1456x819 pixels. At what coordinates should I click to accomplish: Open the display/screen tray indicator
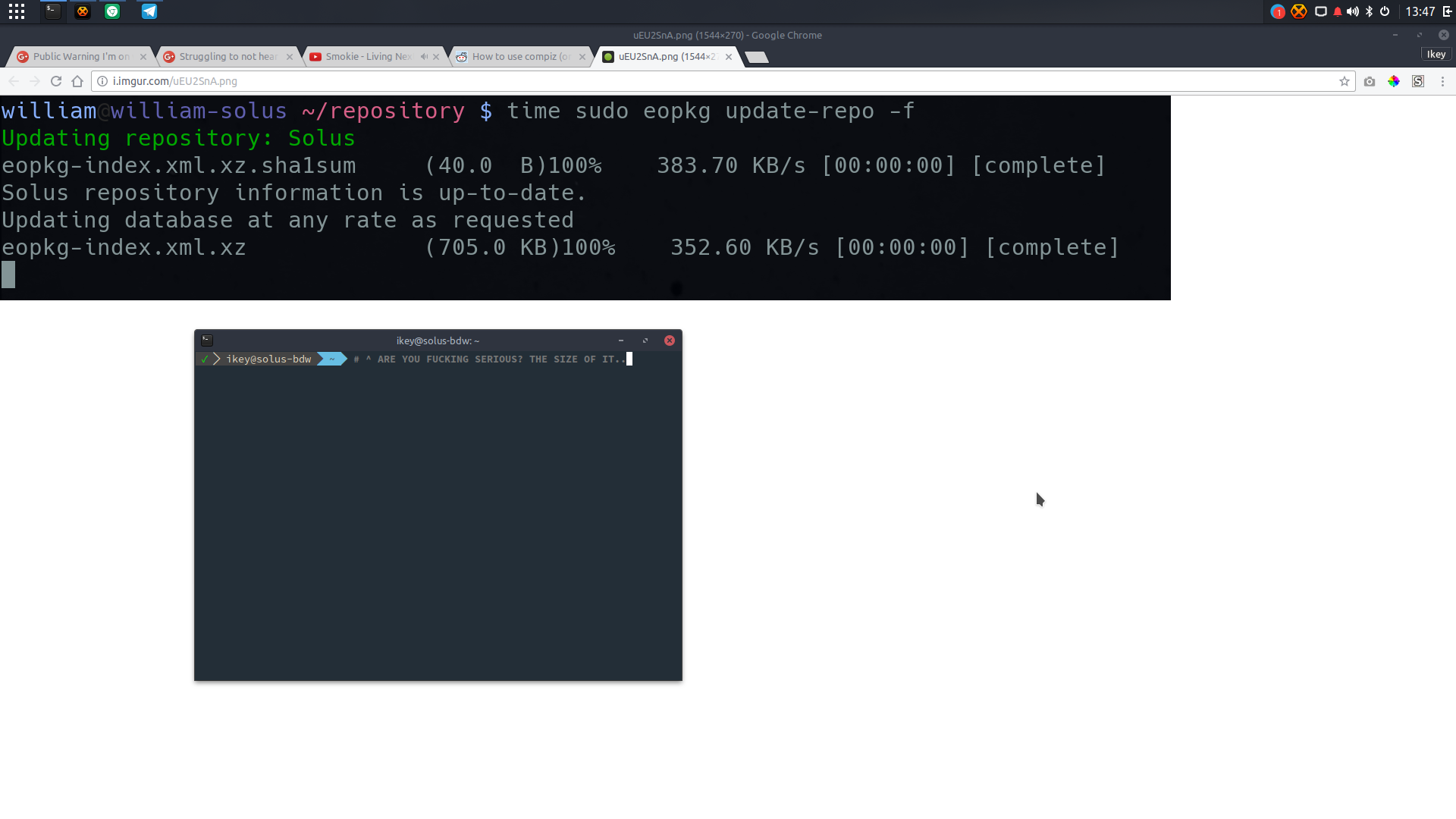[1320, 11]
